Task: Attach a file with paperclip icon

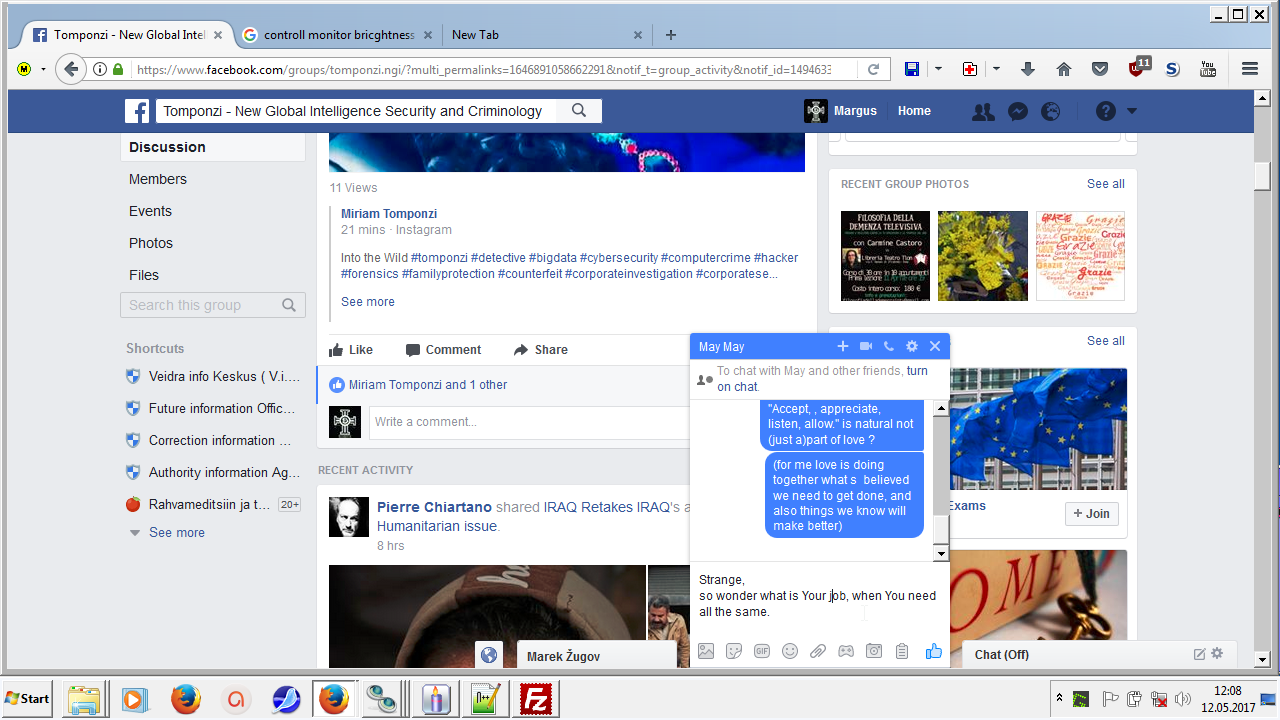Action: [818, 651]
